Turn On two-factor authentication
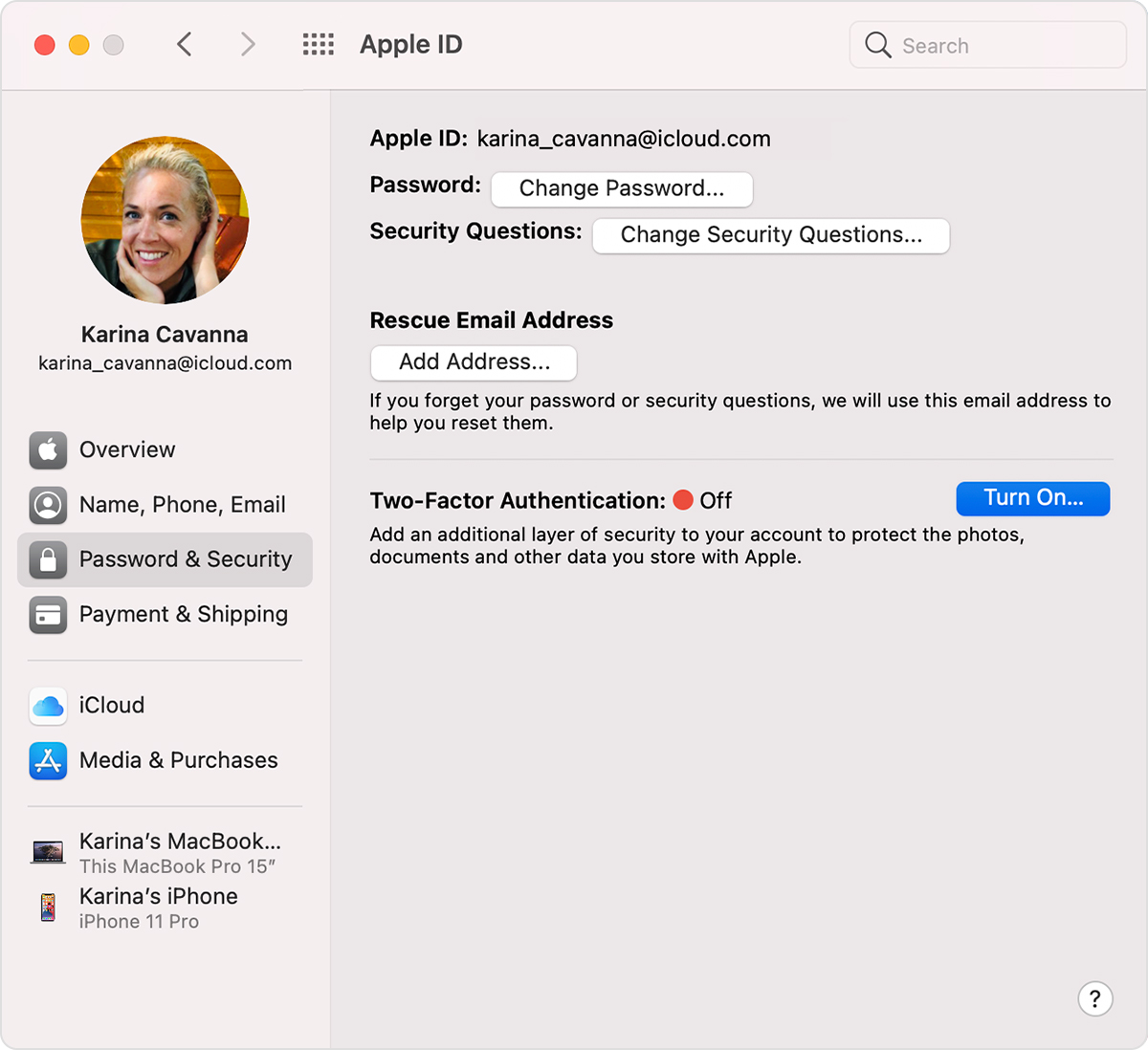Image resolution: width=1148 pixels, height=1050 pixels. pos(1033,498)
